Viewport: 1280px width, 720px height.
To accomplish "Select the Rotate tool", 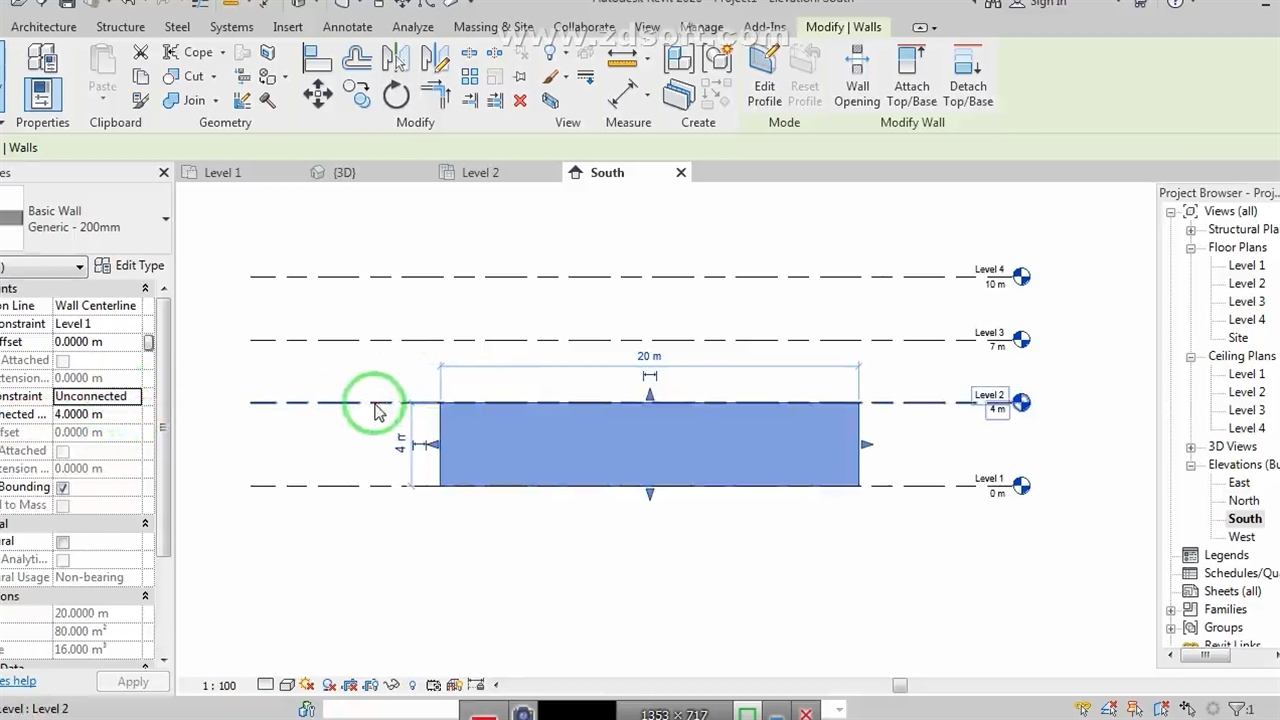I will (x=396, y=96).
